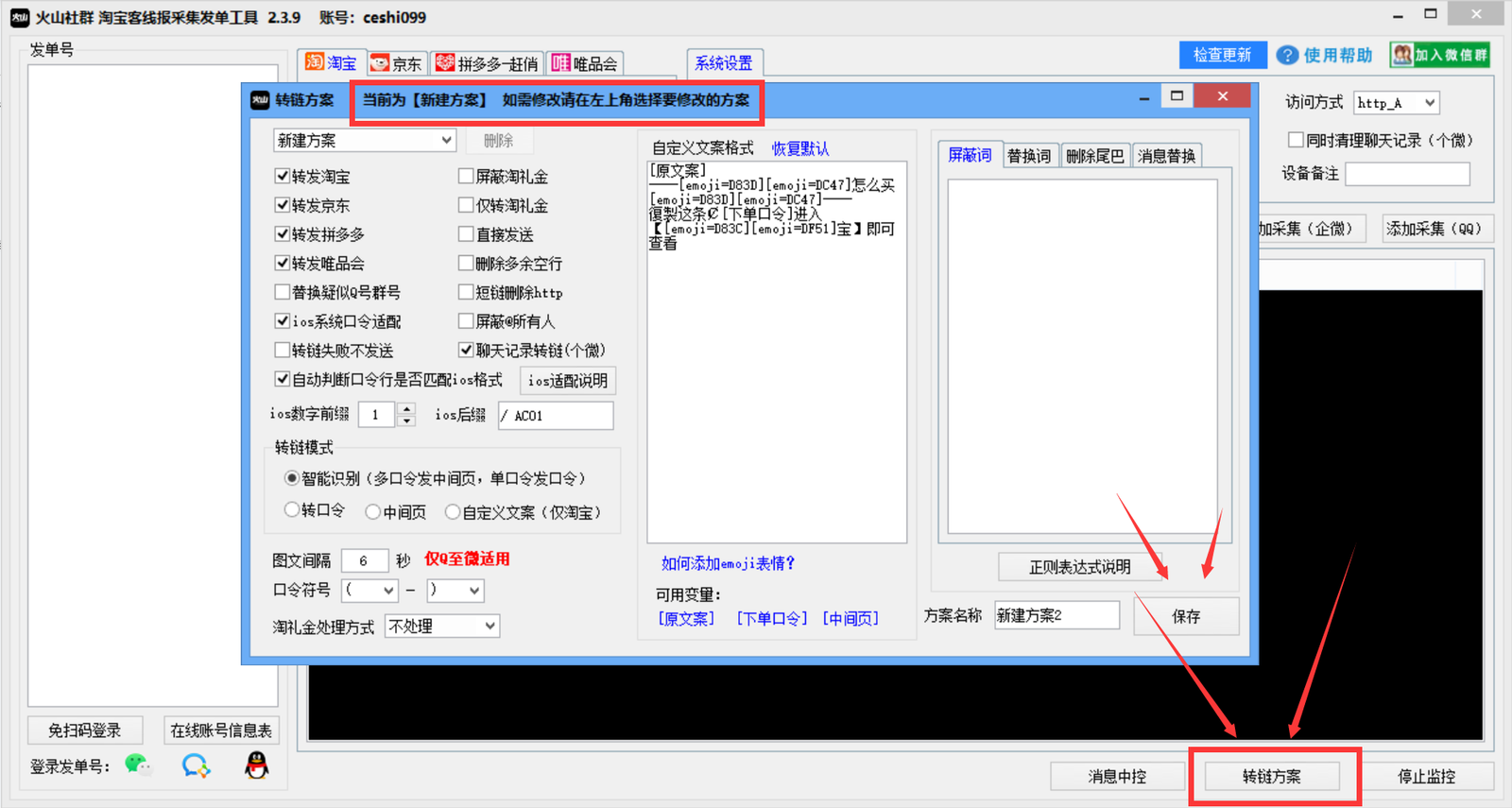This screenshot has width=1512, height=808.
Task: Open the 消息替换 tab
Action: 1166,156
